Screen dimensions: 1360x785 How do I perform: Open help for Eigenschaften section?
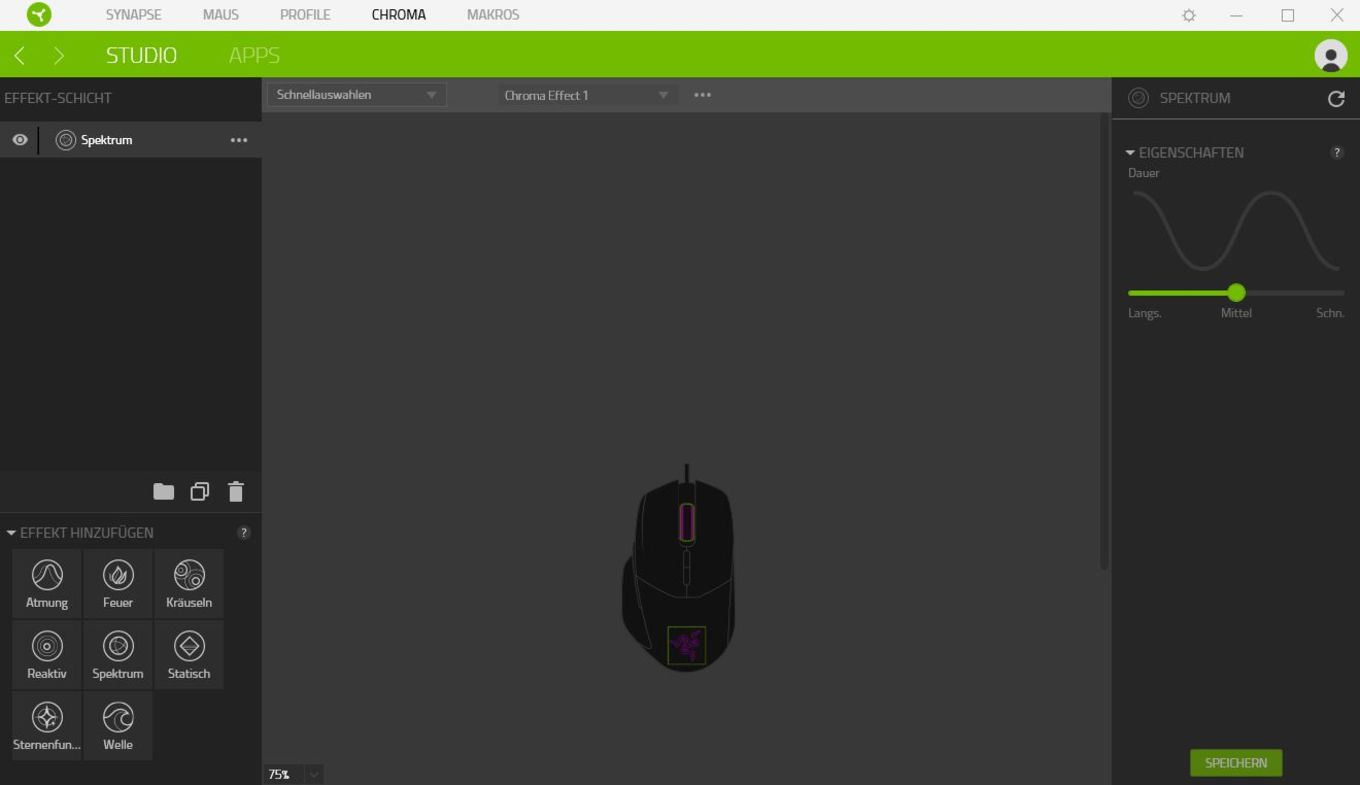(1337, 153)
